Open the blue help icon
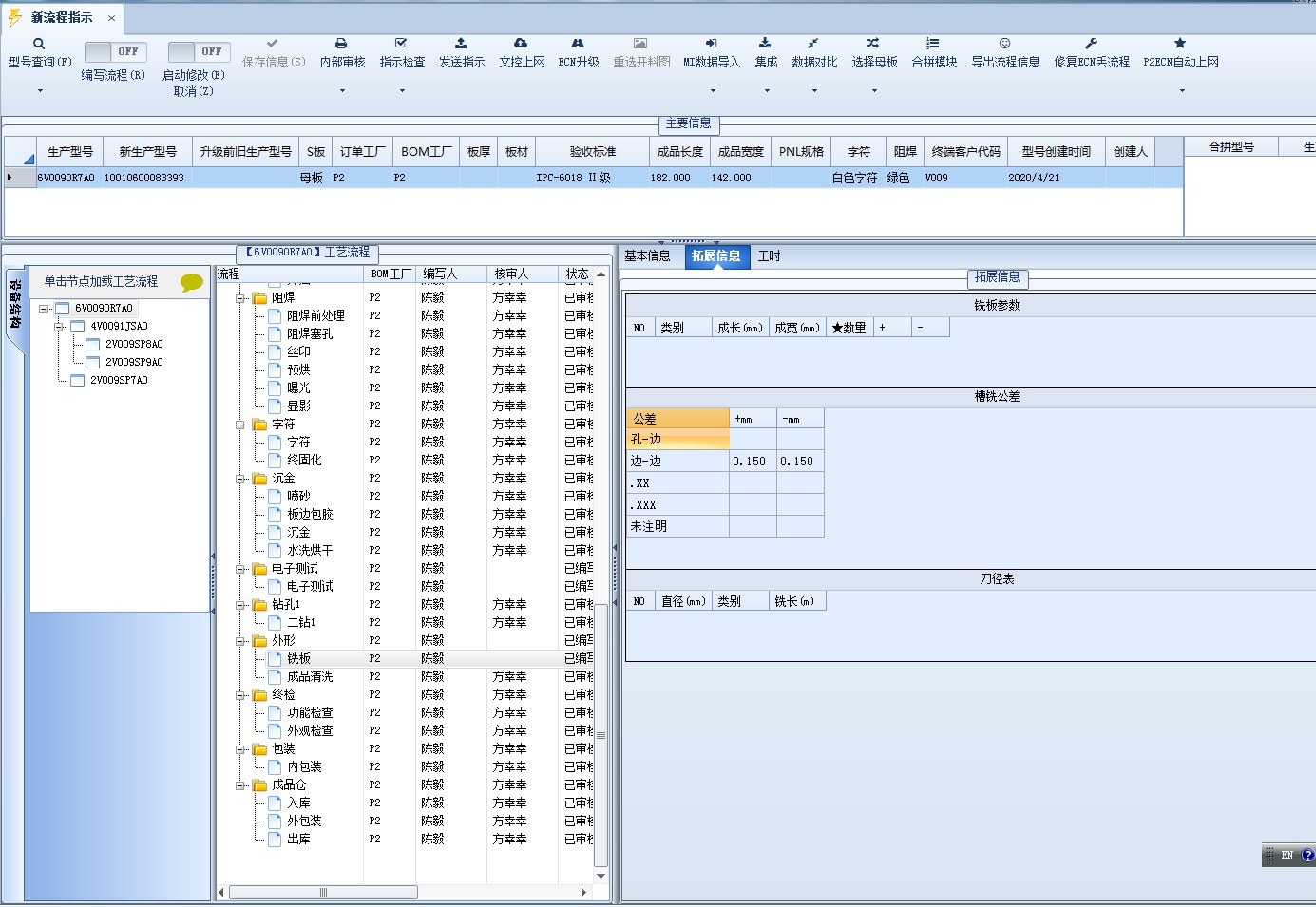 click(x=1307, y=856)
